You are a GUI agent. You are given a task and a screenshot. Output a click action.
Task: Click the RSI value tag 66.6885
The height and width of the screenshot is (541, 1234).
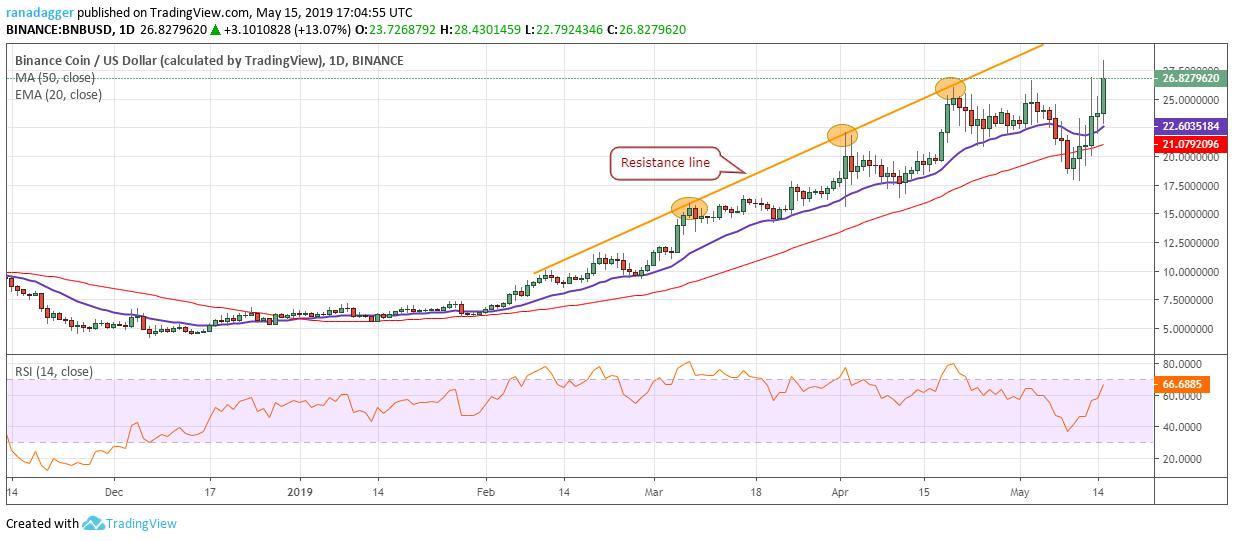click(x=1181, y=383)
